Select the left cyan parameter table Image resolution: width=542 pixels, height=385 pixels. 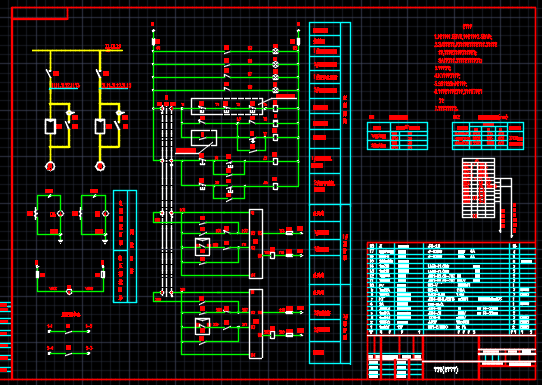398,136
